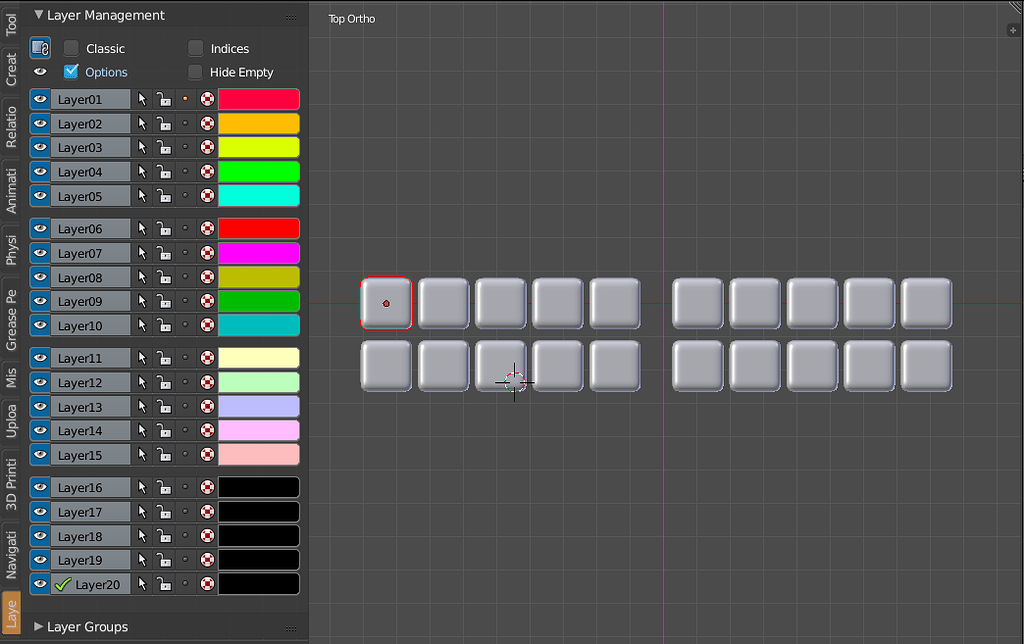Click the wireframe sphere icon for Layer03
The image size is (1024, 644).
click(x=207, y=148)
